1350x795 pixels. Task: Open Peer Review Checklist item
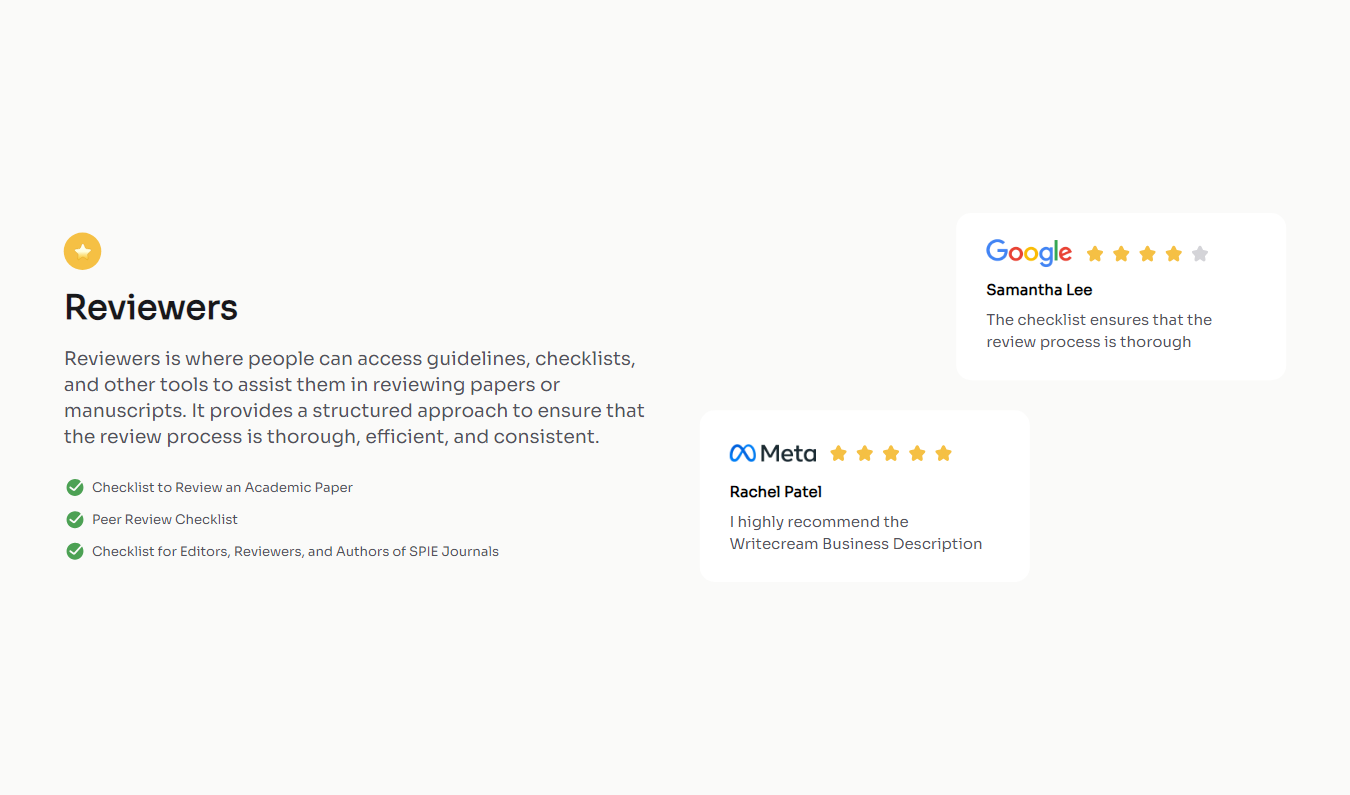point(165,519)
